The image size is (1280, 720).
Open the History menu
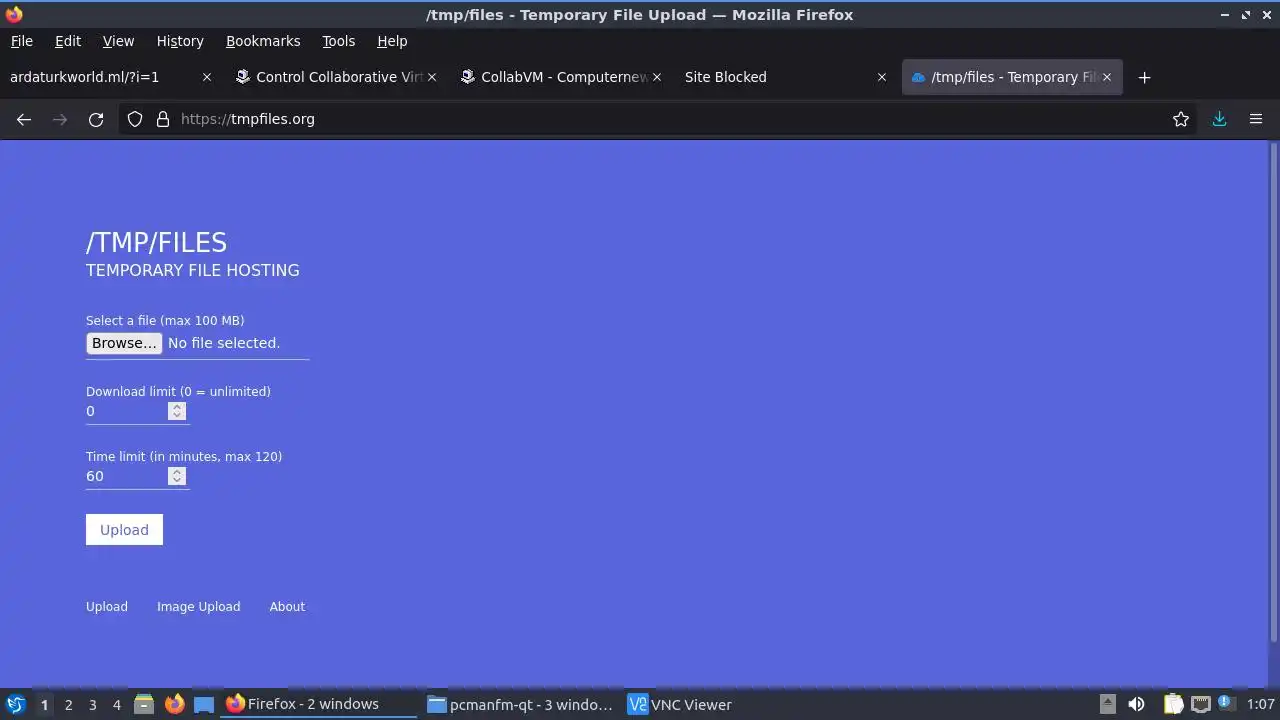180,41
